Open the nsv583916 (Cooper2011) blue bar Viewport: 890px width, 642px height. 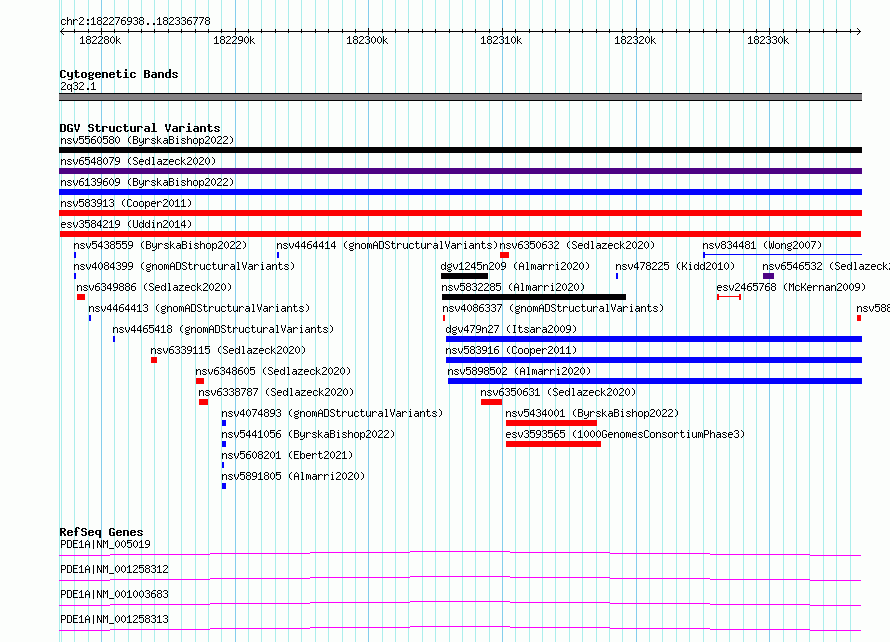pos(654,360)
